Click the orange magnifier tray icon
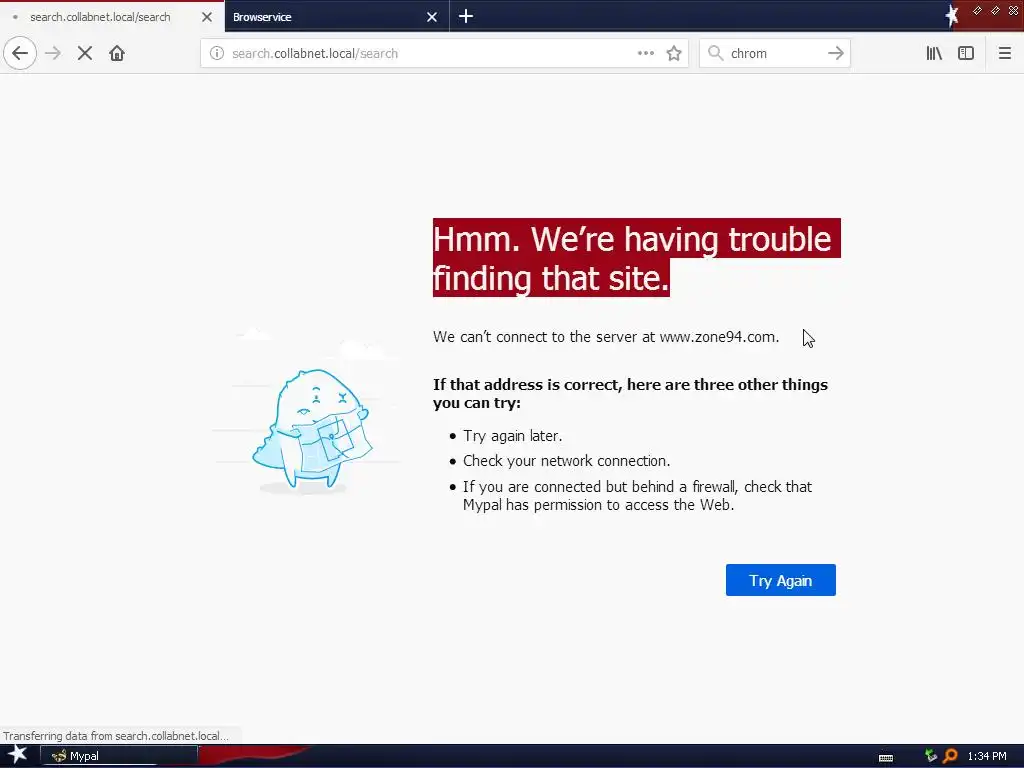This screenshot has height=768, width=1024. 950,756
